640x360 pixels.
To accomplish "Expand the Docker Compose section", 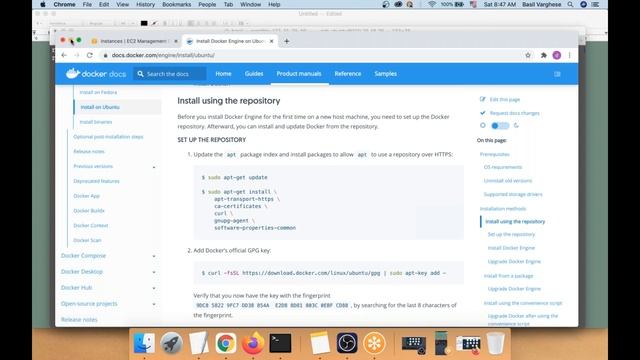I will coord(154,256).
